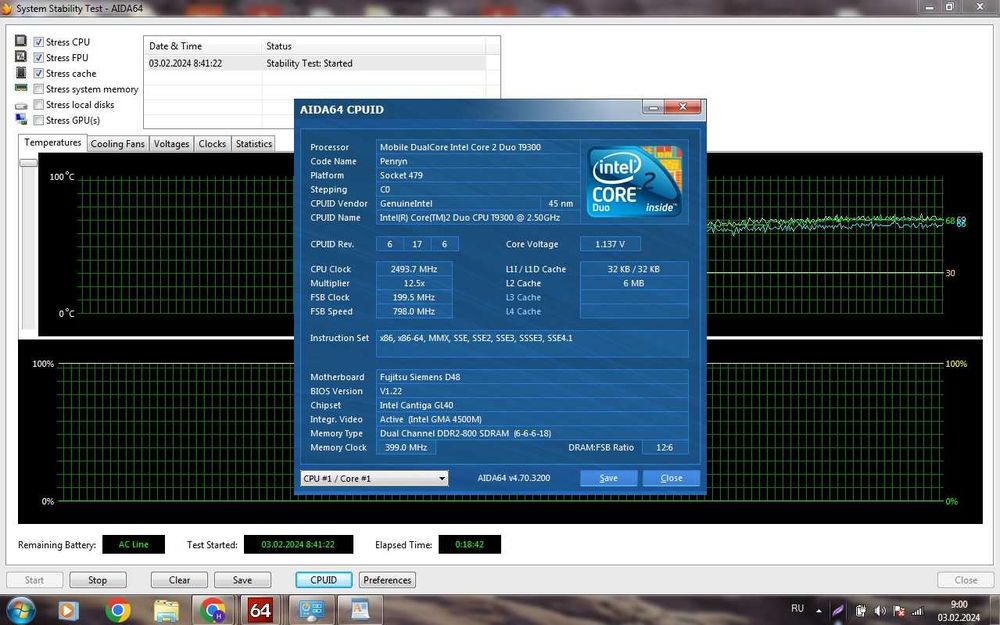Click the monitor icon beside Stress GPU(s)
Viewport: 1000px width, 625px height.
point(21,119)
